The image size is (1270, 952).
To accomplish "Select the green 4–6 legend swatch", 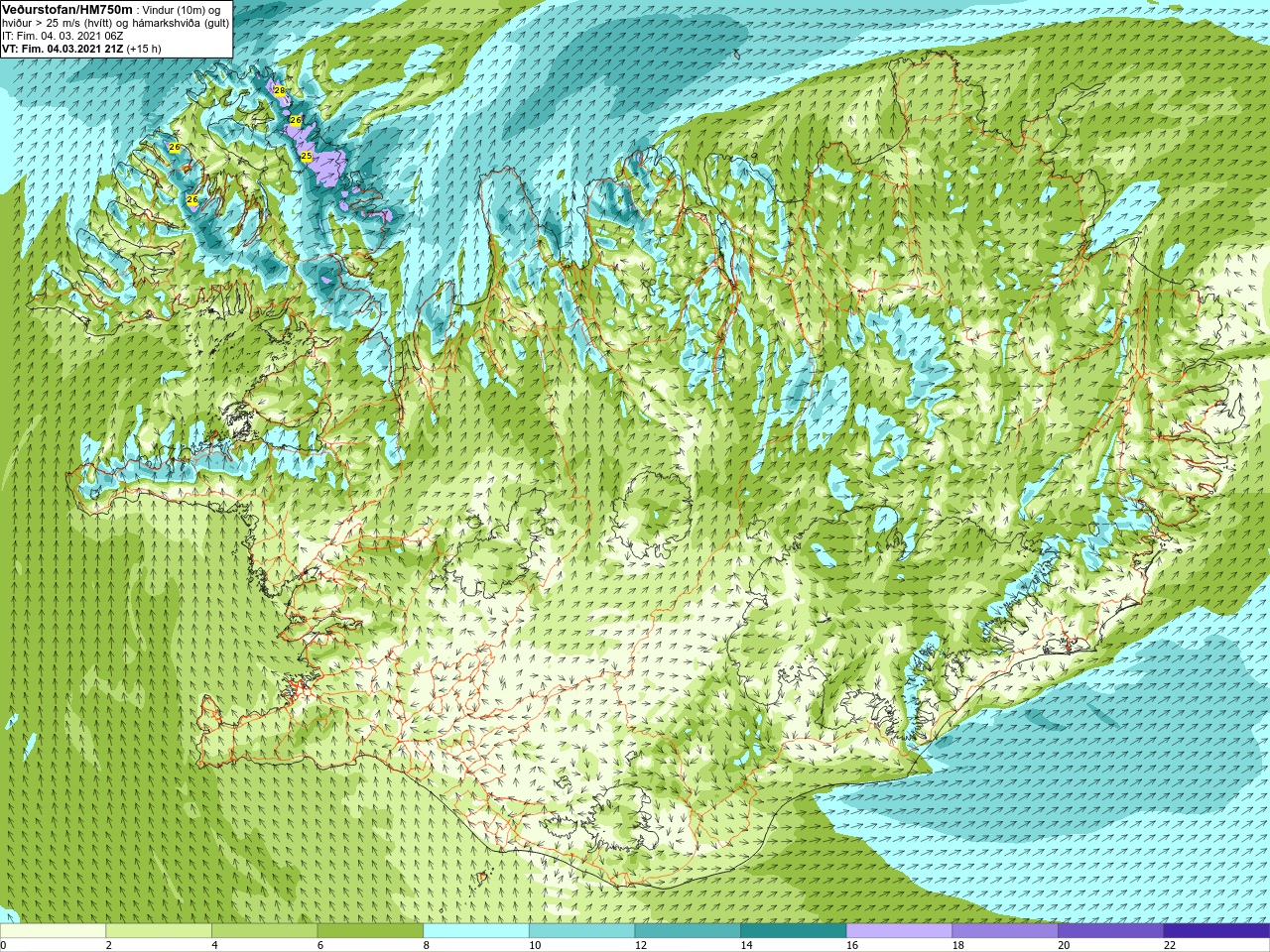I will coord(264,930).
